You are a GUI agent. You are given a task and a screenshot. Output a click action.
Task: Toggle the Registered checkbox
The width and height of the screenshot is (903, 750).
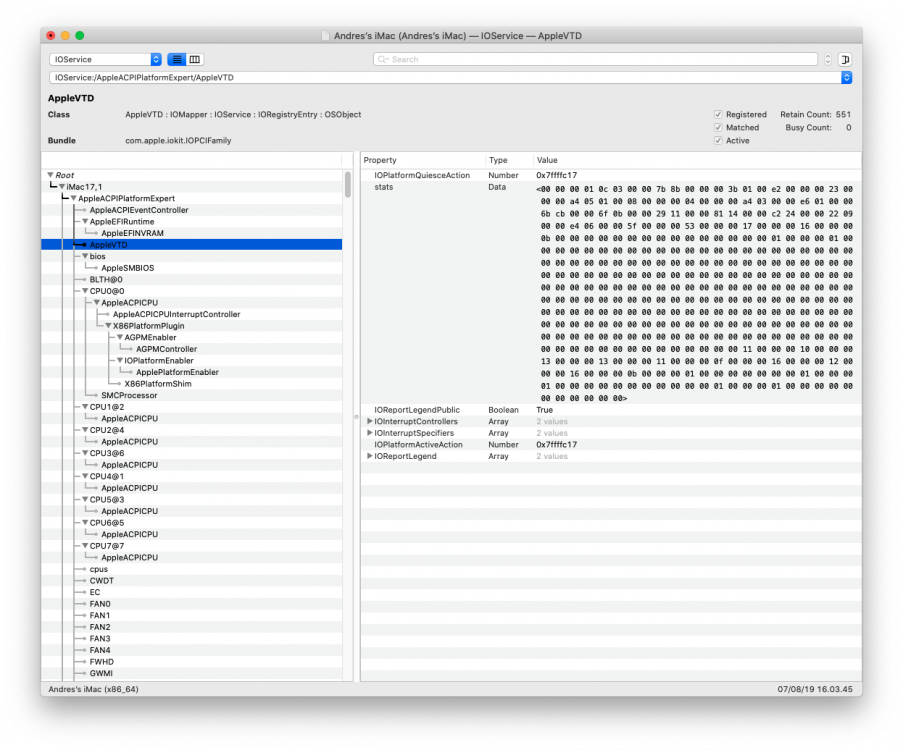[718, 114]
